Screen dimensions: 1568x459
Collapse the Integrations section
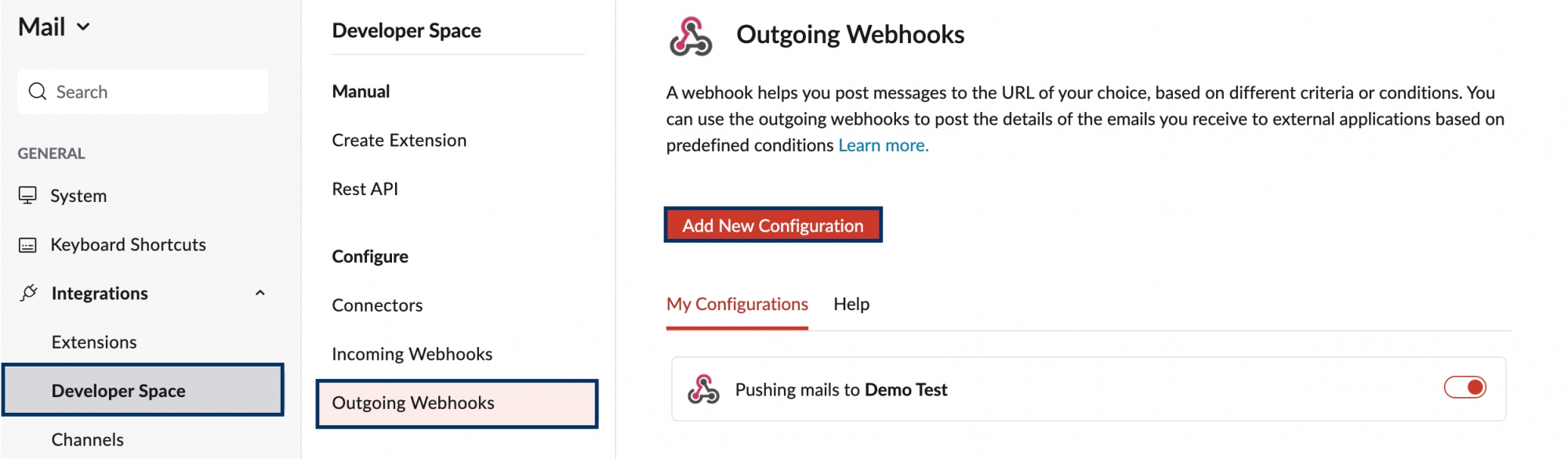coord(260,292)
